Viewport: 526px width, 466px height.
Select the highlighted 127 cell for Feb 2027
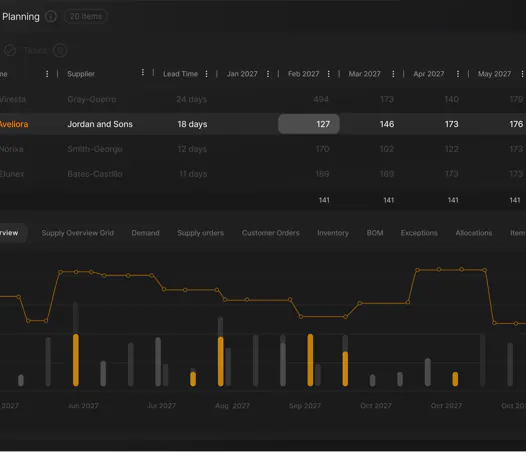point(309,124)
